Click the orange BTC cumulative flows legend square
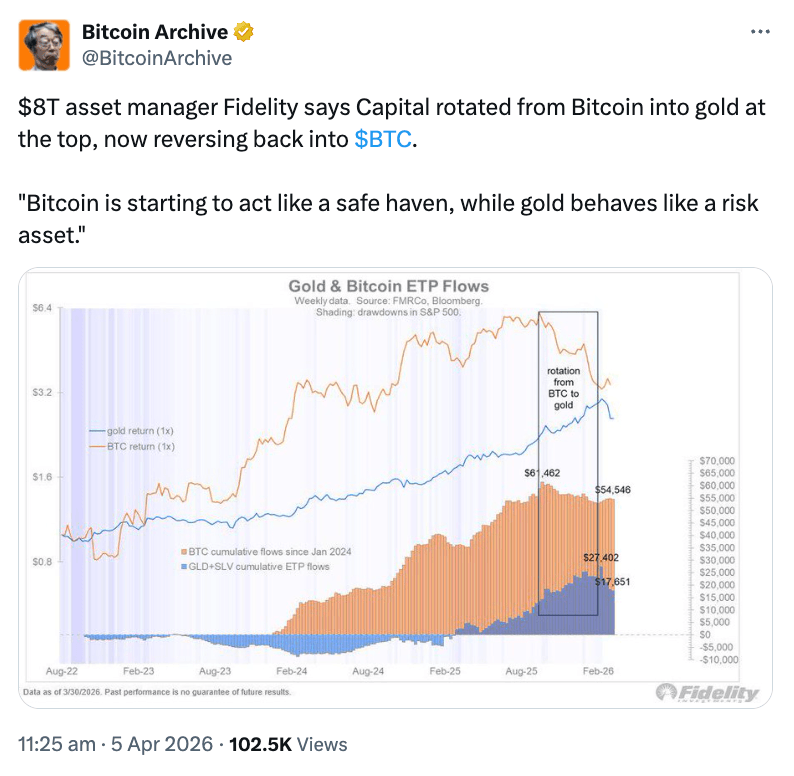This screenshot has height=776, width=794. (x=183, y=552)
